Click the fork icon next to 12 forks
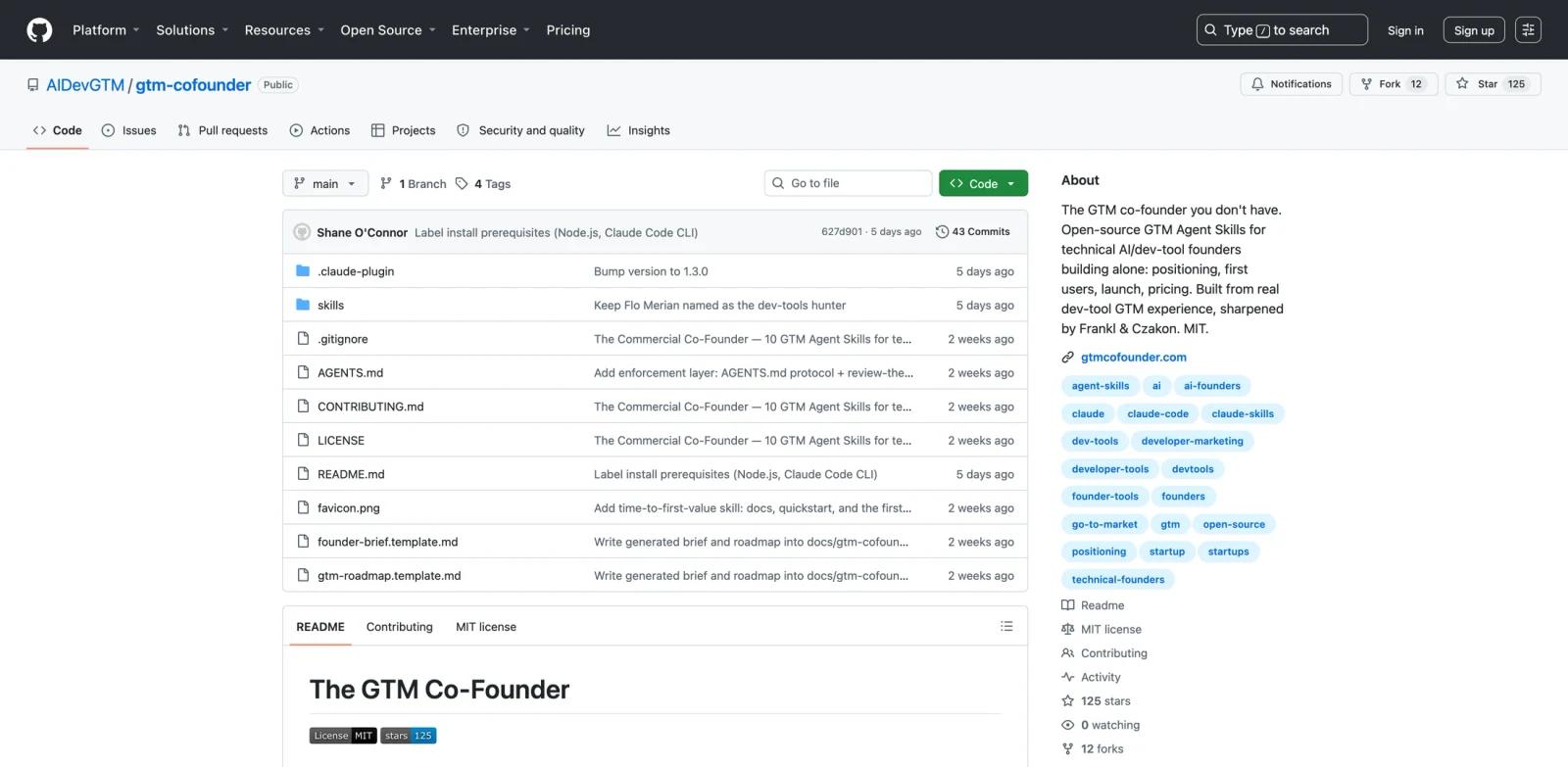 [1068, 749]
